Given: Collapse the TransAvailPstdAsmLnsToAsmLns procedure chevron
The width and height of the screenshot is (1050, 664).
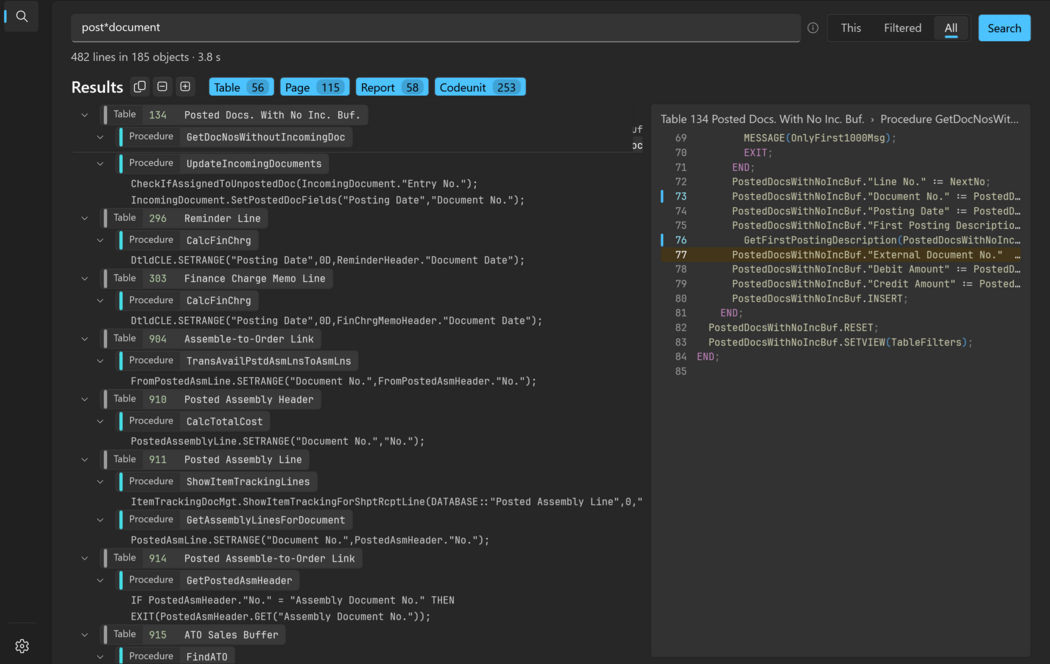Looking at the screenshot, I should (100, 361).
